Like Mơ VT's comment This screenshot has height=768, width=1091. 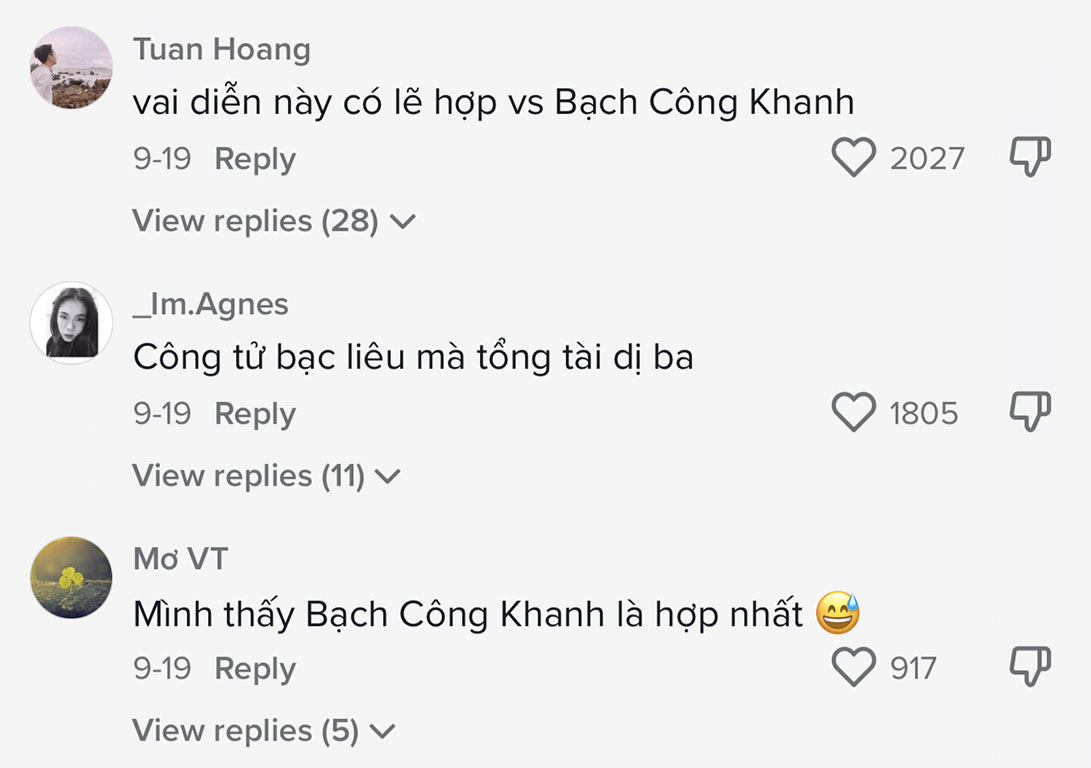tap(853, 668)
